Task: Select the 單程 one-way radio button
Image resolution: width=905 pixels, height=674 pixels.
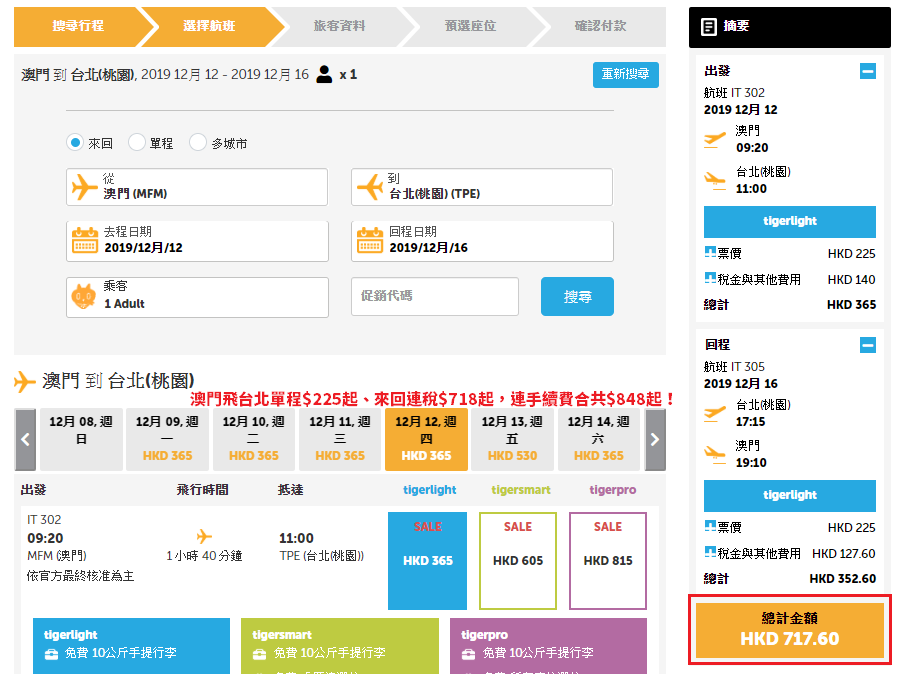Action: [137, 142]
